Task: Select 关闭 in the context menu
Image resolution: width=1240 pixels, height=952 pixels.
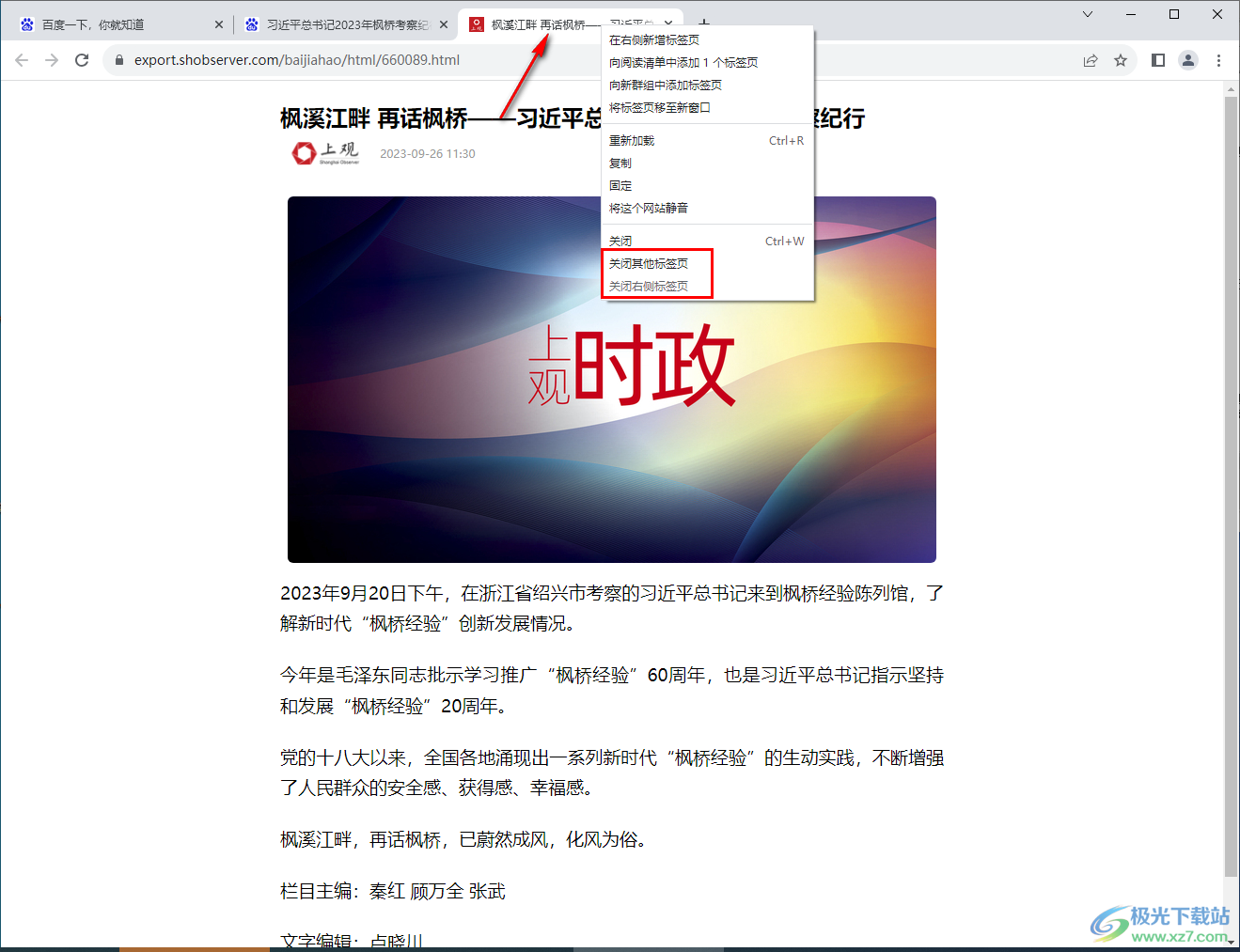Action: coord(707,242)
